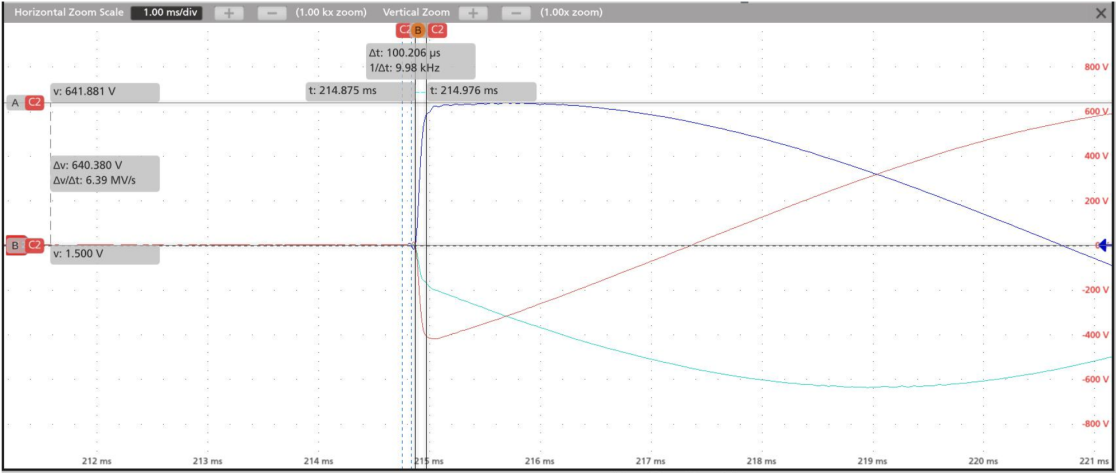Select the v: 1.500 V cursor readout
Screen dimensions: 1117x475
click(x=104, y=254)
